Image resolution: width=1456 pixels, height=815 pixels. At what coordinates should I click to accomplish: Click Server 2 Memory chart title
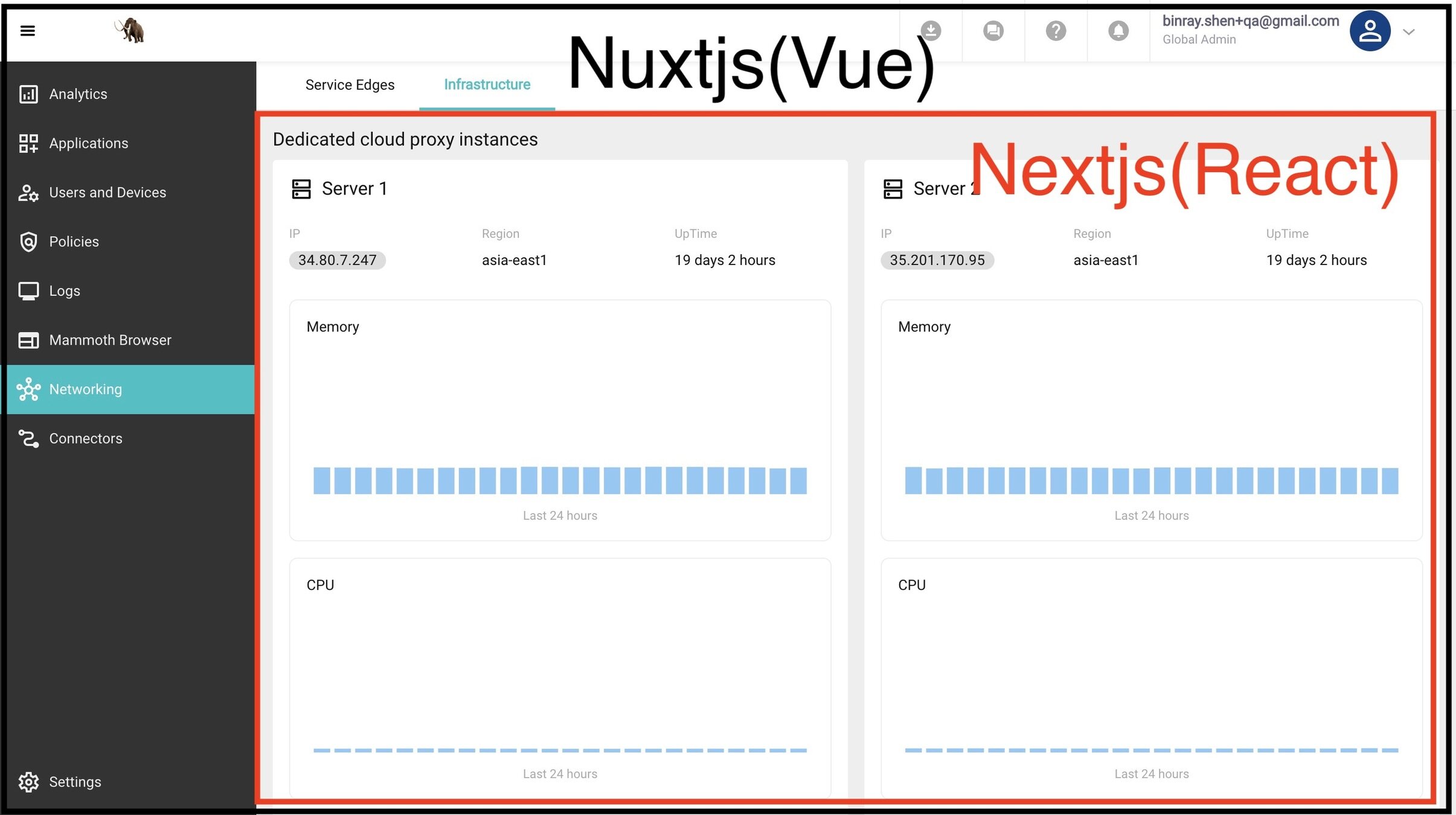(x=924, y=327)
